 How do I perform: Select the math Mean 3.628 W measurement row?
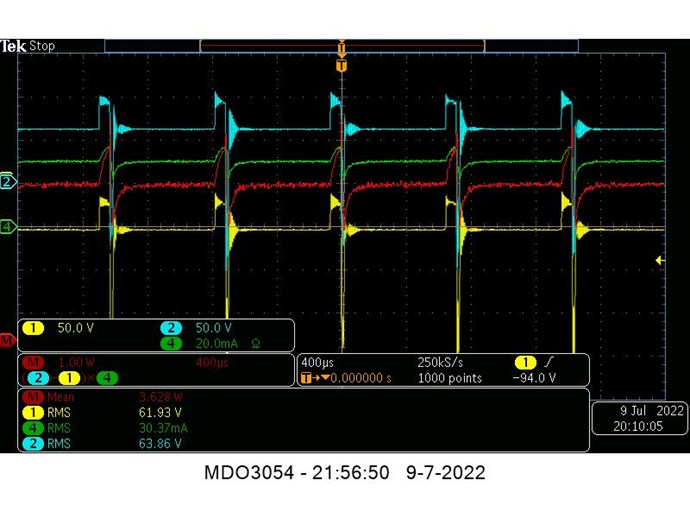tap(100, 397)
